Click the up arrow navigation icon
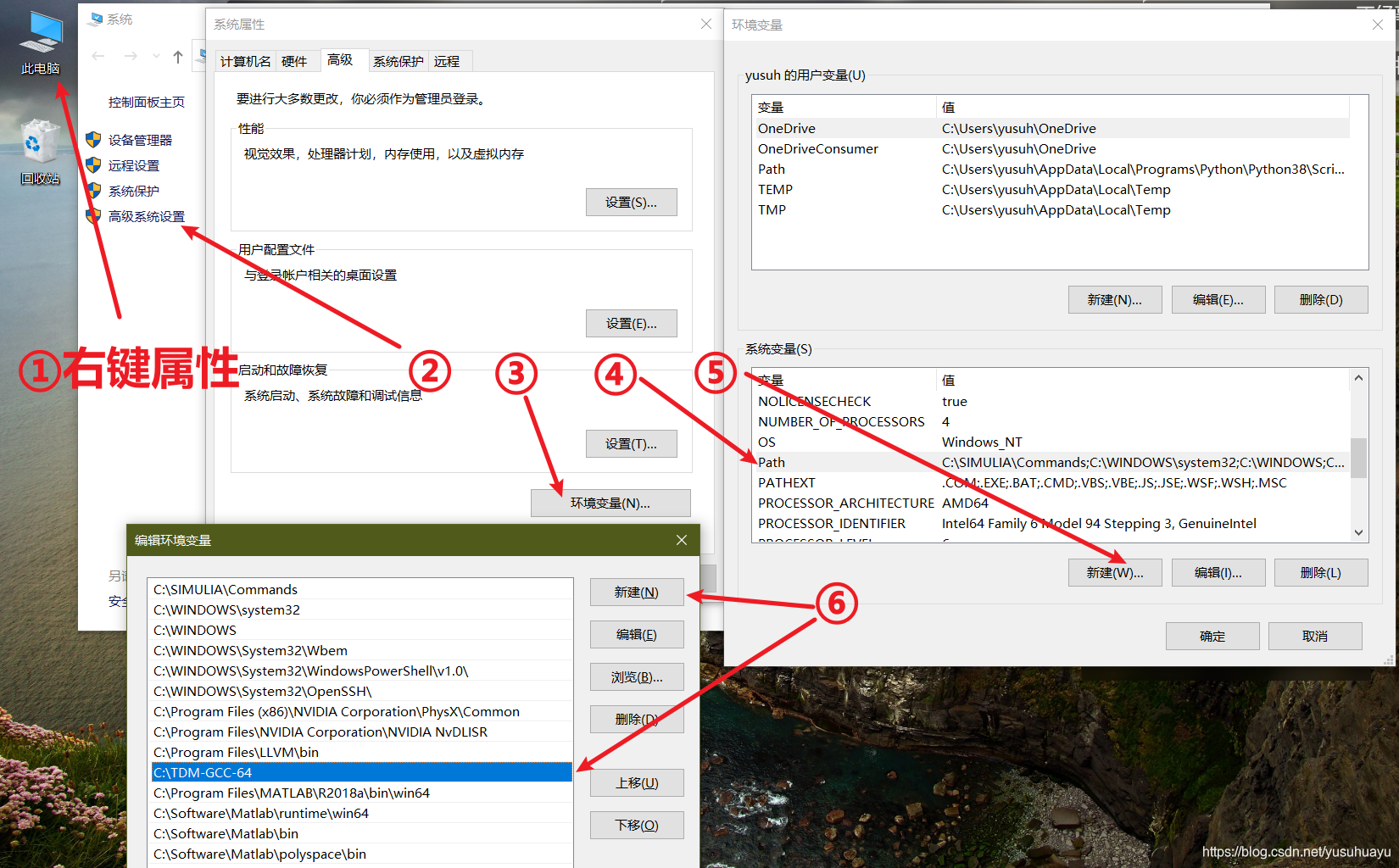1399x868 pixels. (177, 57)
